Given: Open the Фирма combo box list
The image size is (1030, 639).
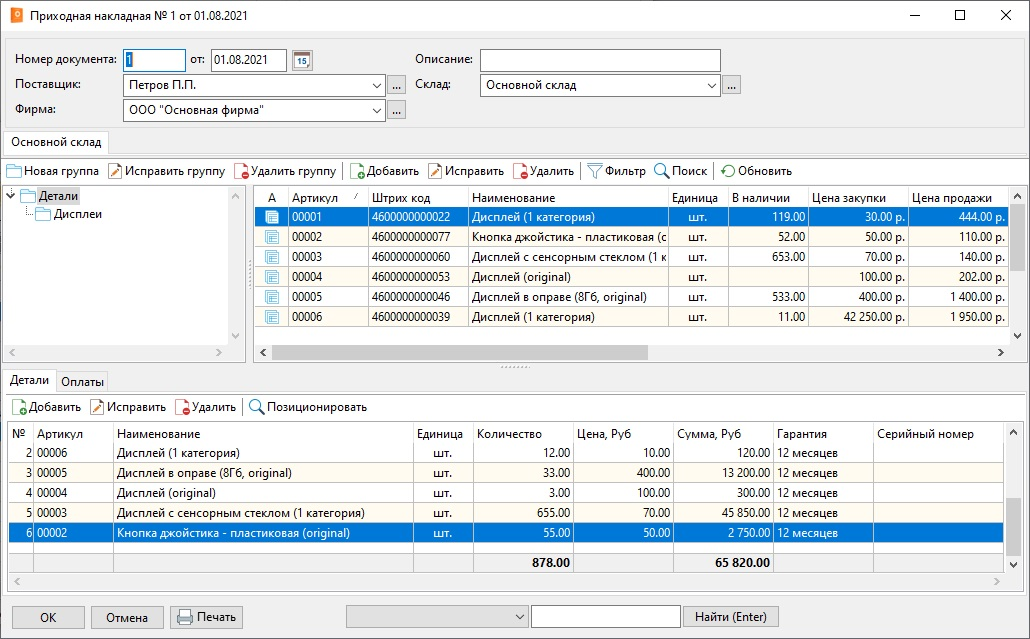Looking at the screenshot, I should 377,110.
